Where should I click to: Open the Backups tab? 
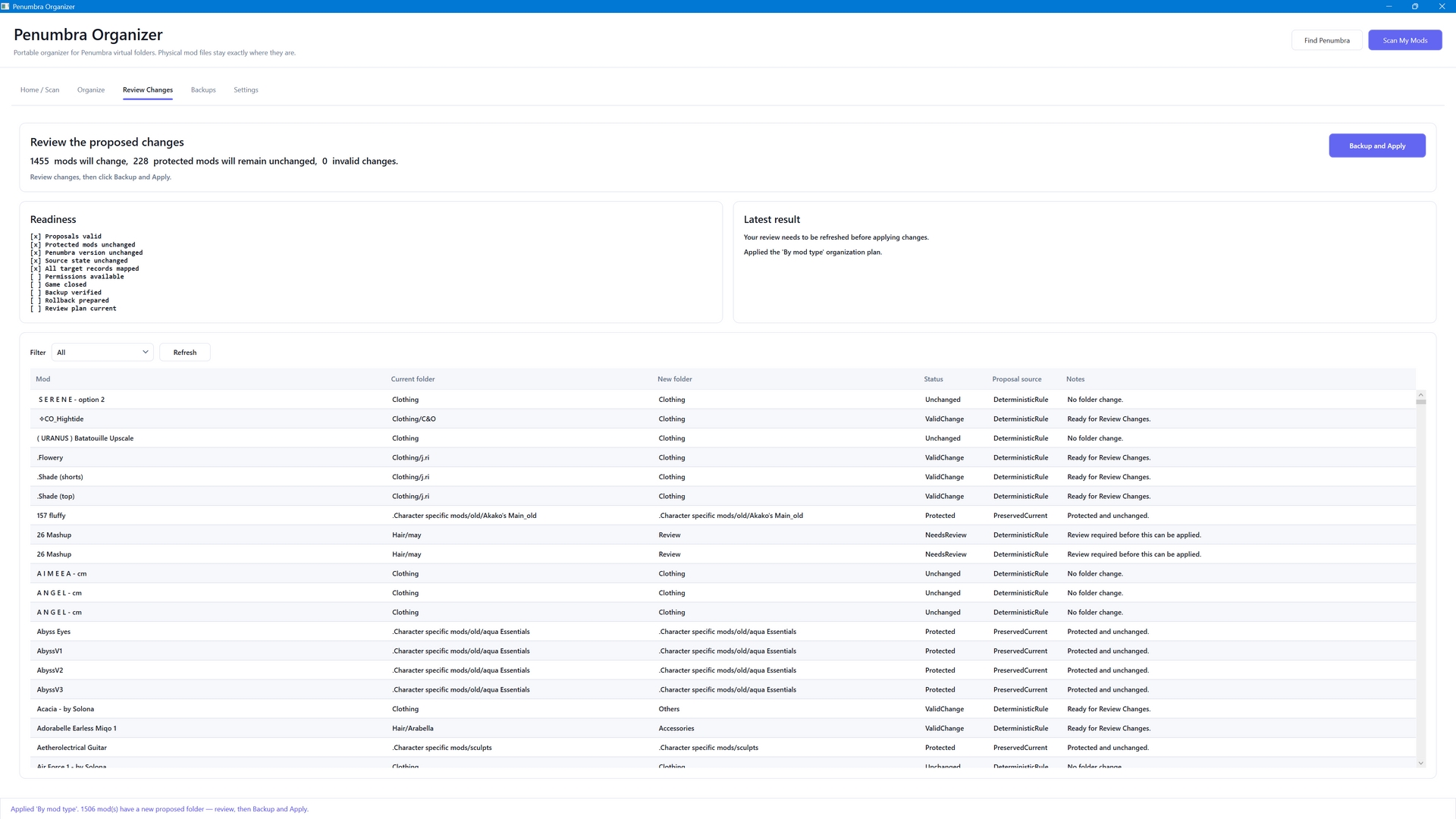pyautogui.click(x=203, y=89)
